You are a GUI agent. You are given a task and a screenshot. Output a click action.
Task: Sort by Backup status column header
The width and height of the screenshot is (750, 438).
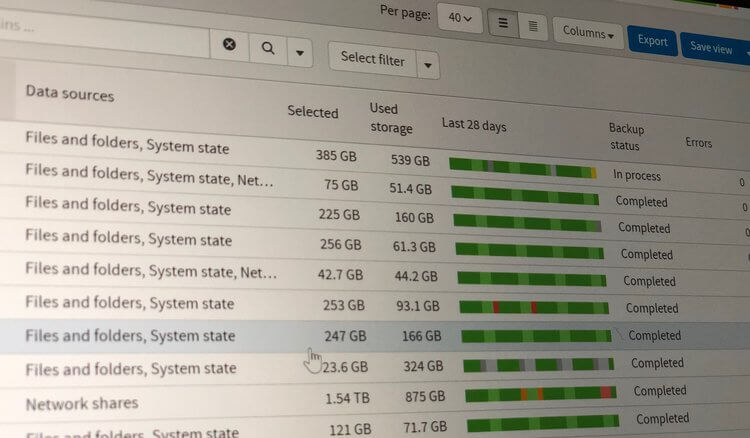click(626, 137)
